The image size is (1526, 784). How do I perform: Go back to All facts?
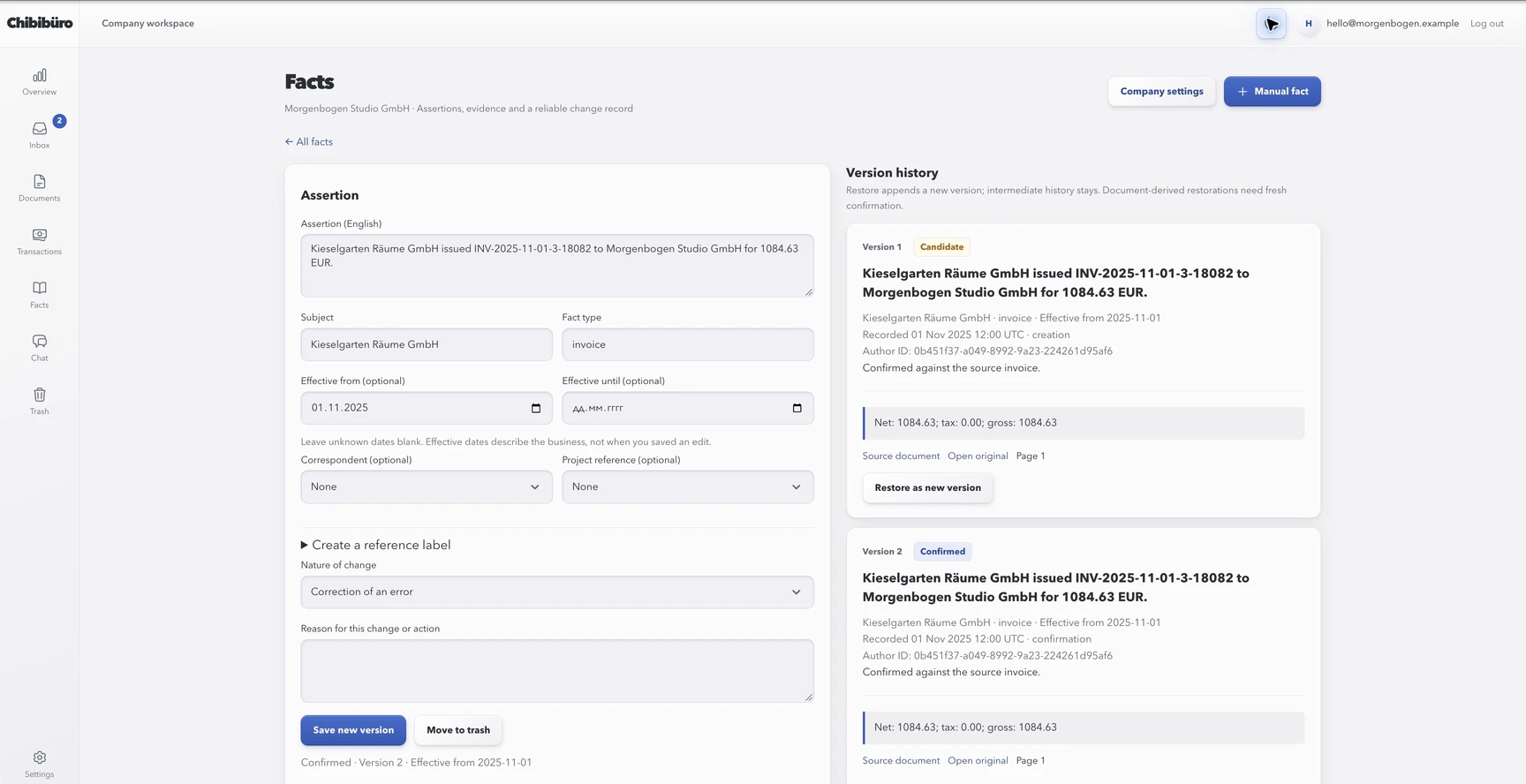309,142
